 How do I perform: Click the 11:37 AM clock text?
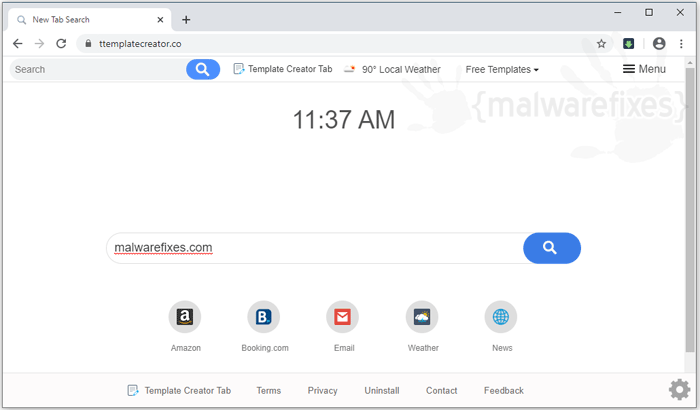click(344, 120)
